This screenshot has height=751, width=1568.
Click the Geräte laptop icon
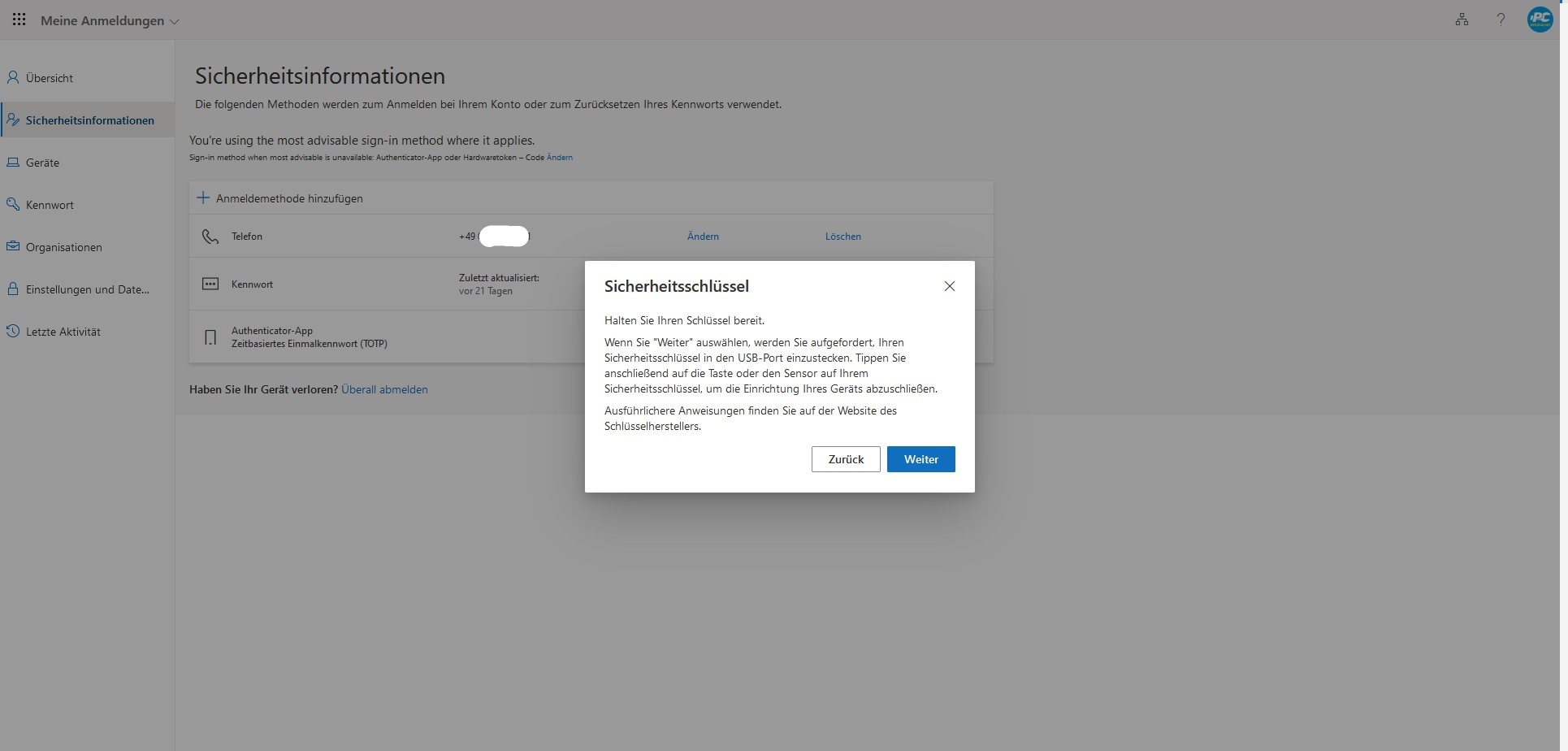click(x=13, y=163)
